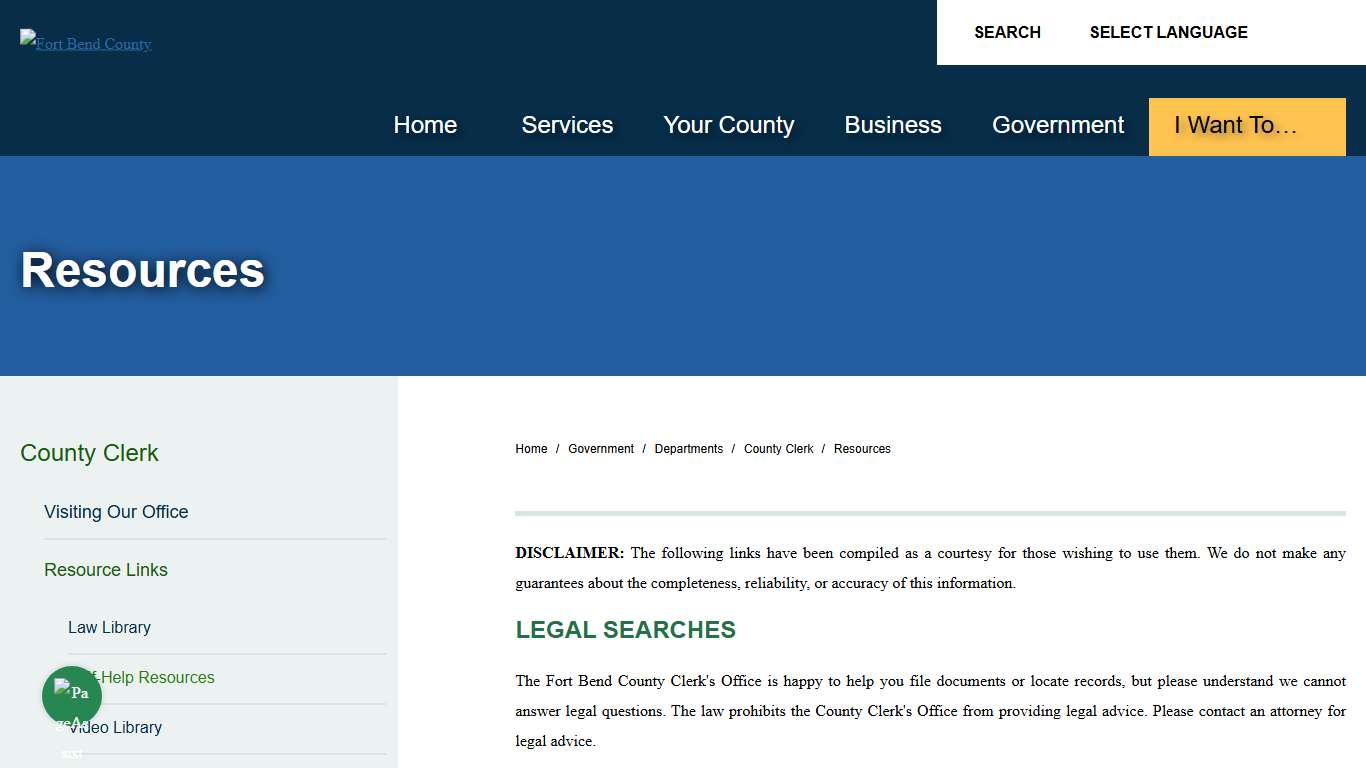Click County Clerk in the breadcrumb trail
1366x768 pixels.
tap(779, 449)
